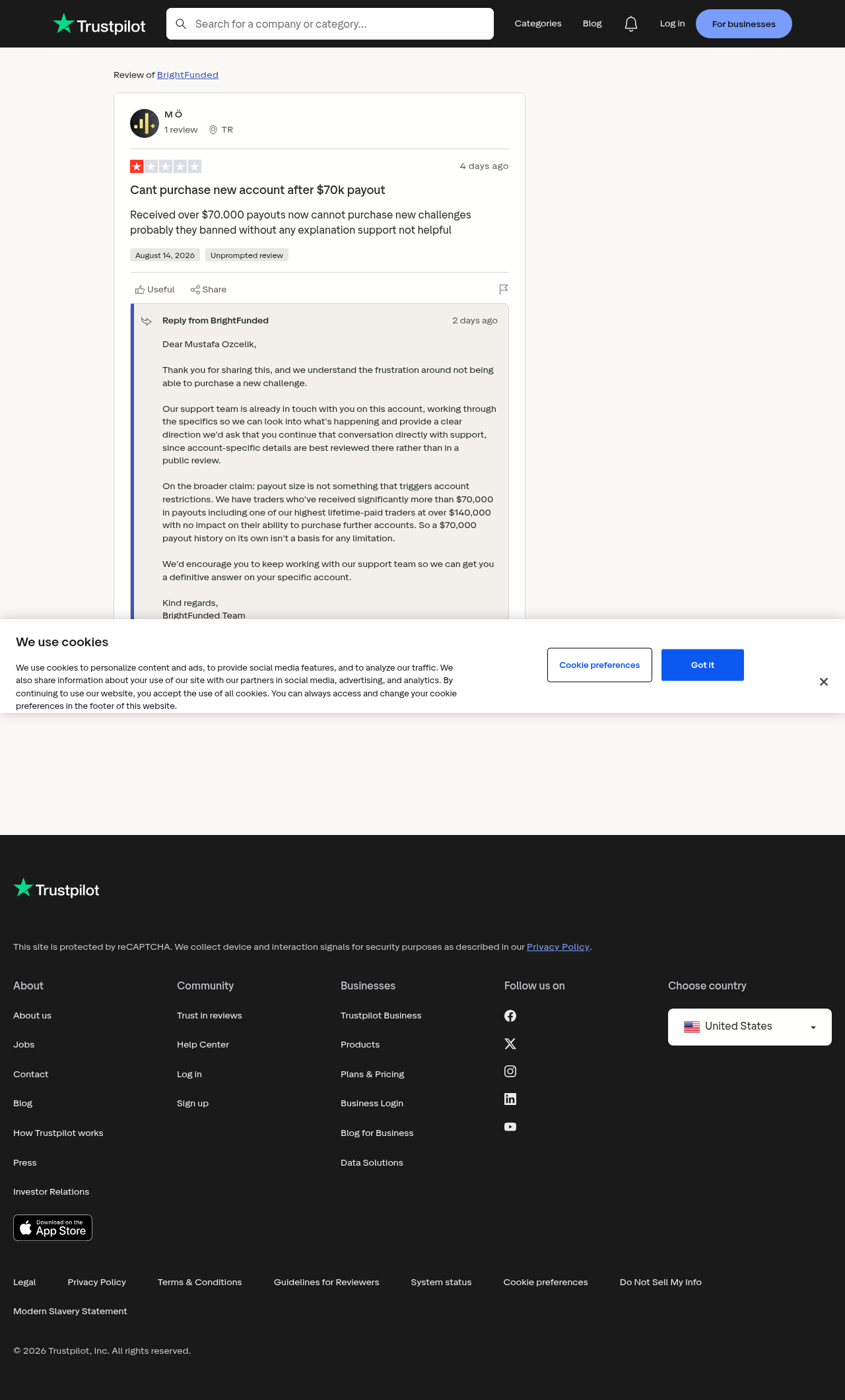Open Plans & Pricing

[x=372, y=1075]
